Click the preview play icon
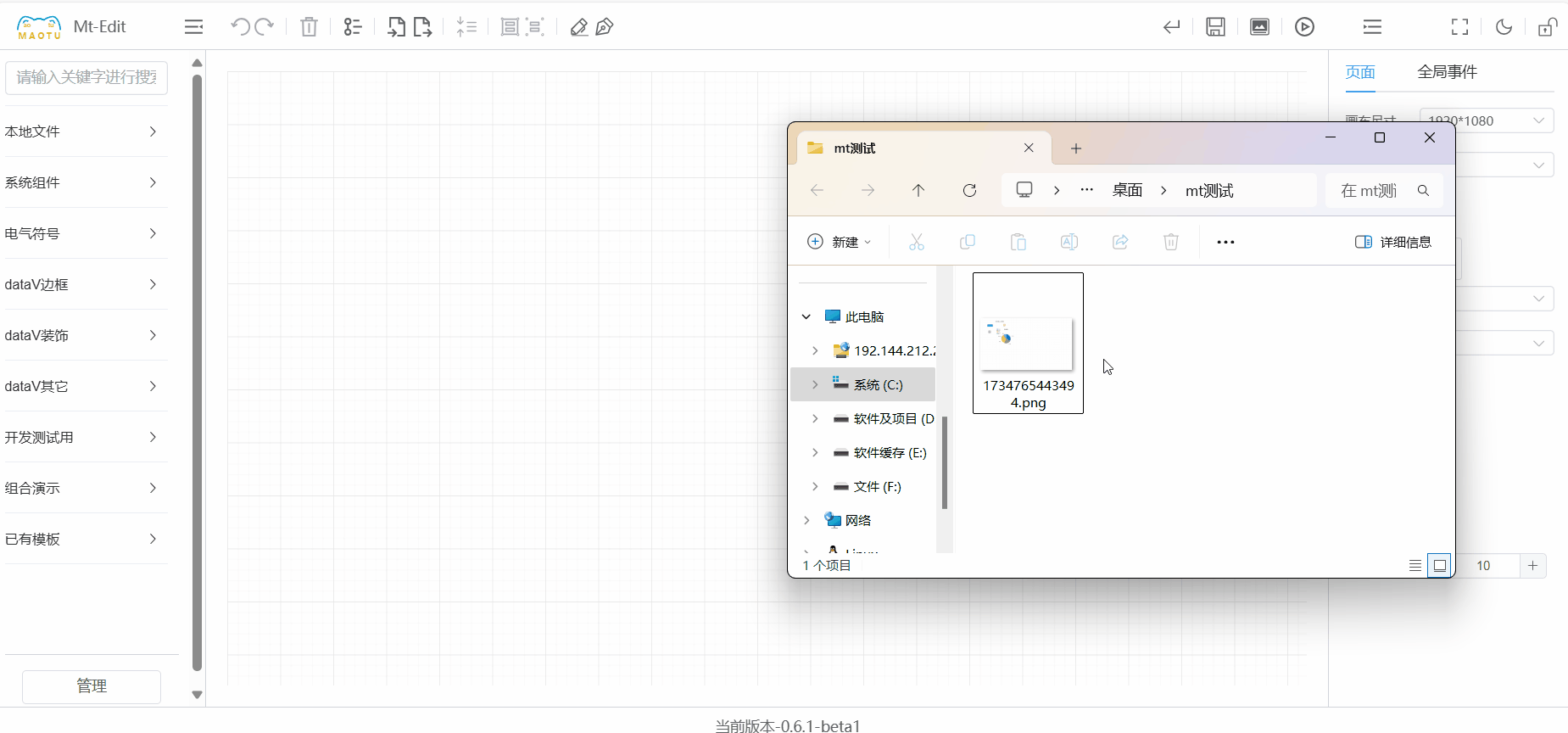The width and height of the screenshot is (1568, 733). (x=1304, y=27)
